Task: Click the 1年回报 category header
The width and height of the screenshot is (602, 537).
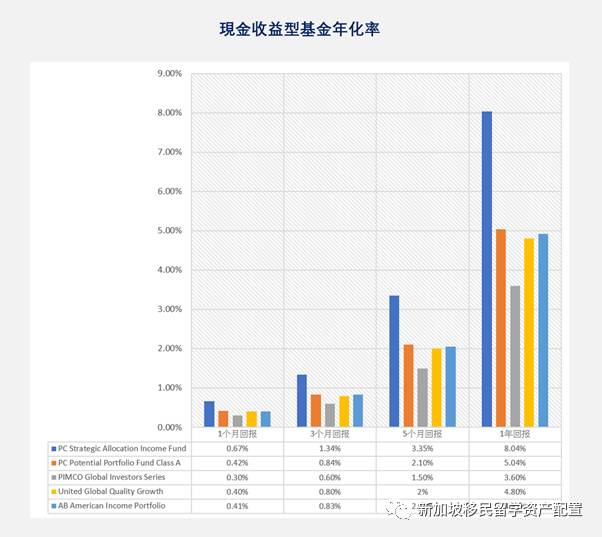Action: coord(514,434)
